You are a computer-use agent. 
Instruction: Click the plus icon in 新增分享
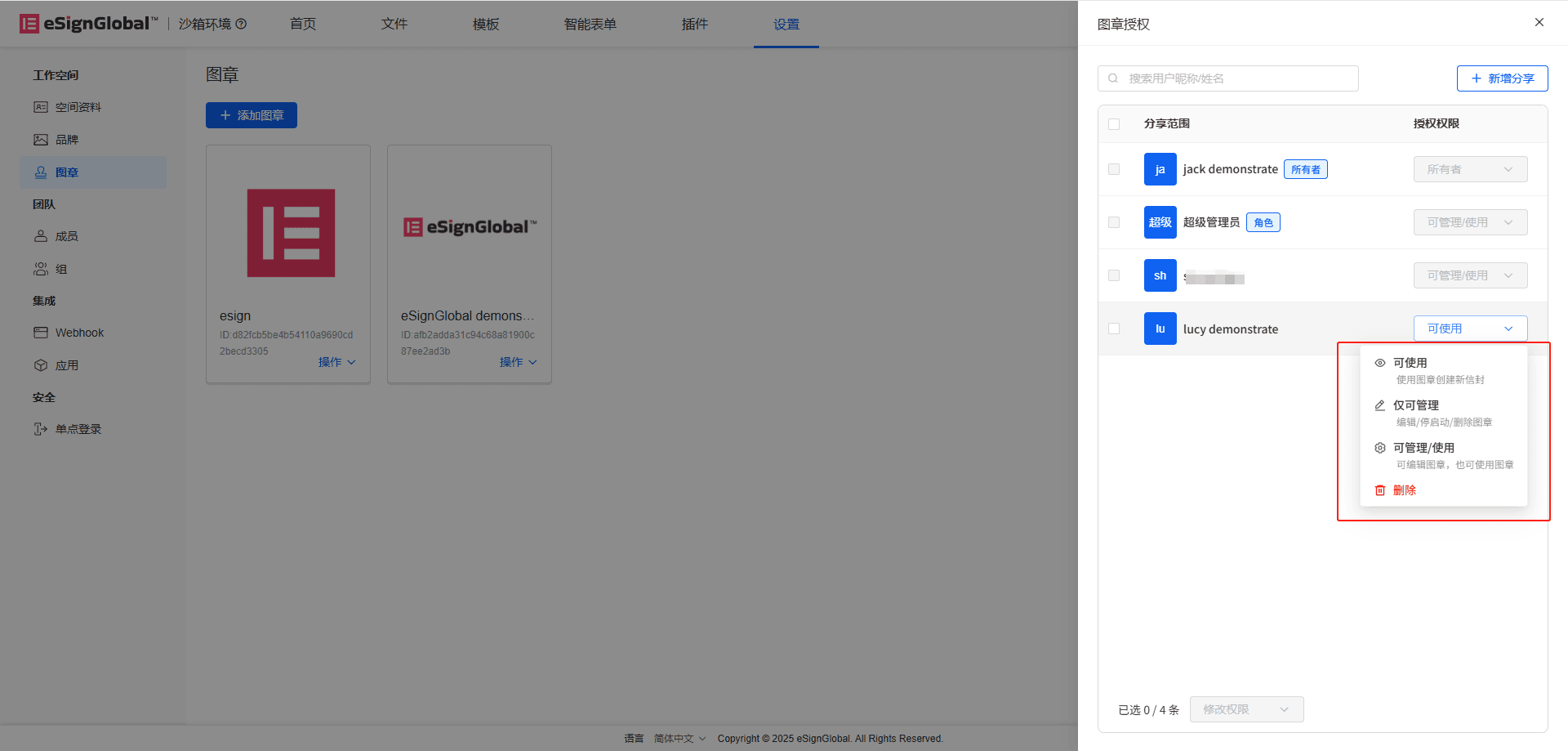[x=1477, y=78]
